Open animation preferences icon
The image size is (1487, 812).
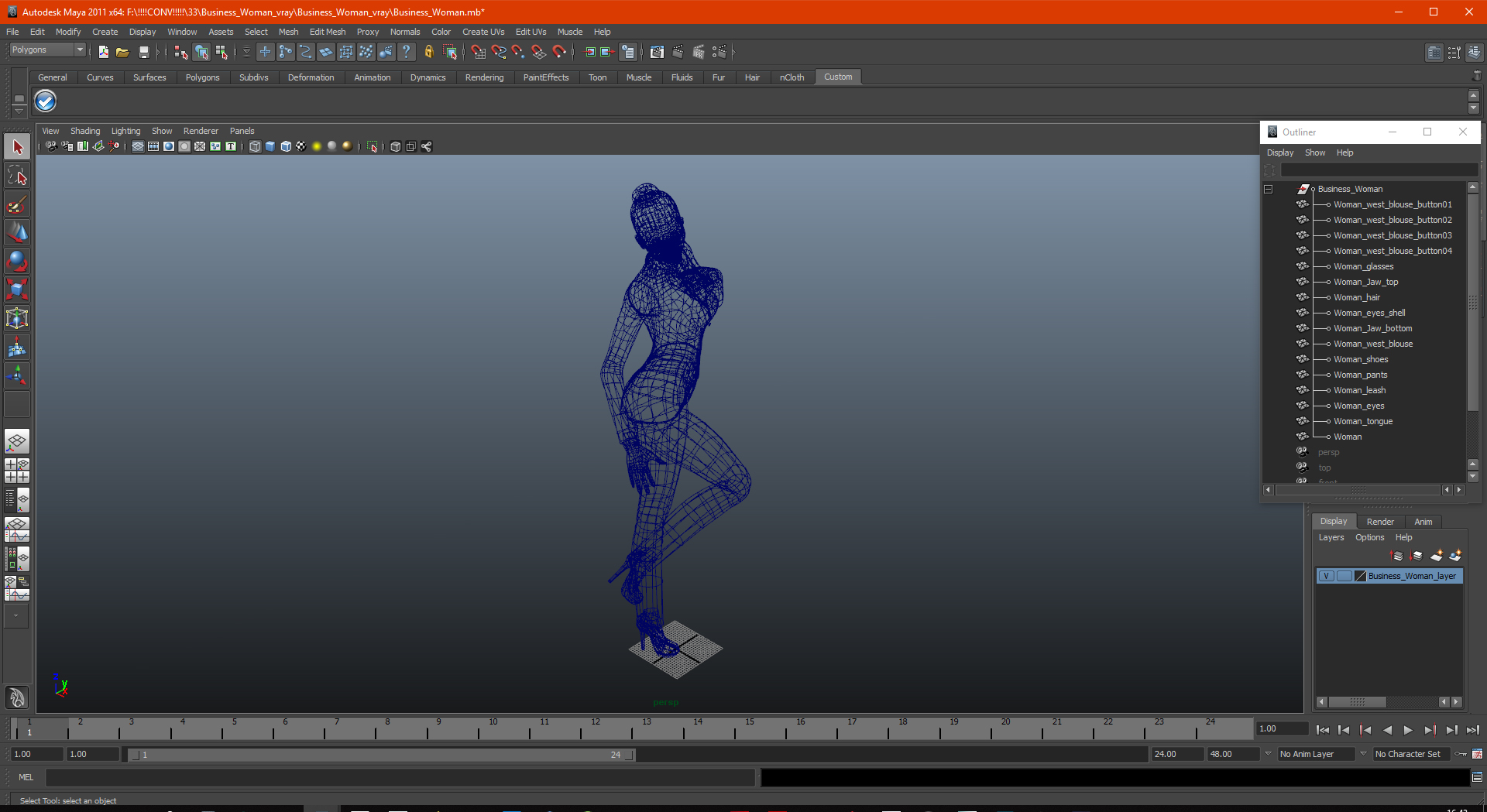[x=1478, y=754]
